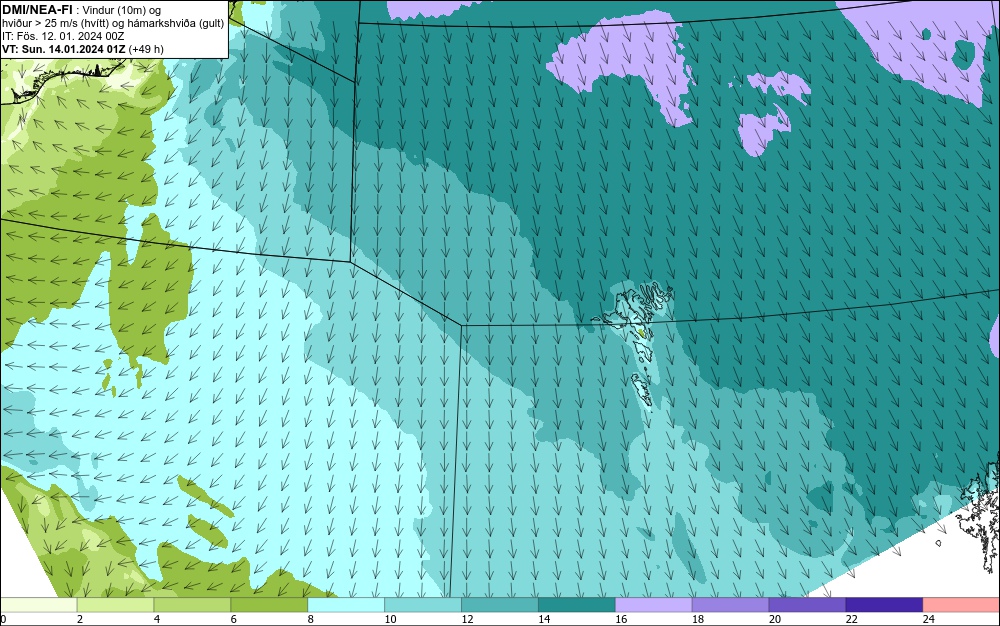Click the pink above-24 m/s legend swatch

[962, 605]
